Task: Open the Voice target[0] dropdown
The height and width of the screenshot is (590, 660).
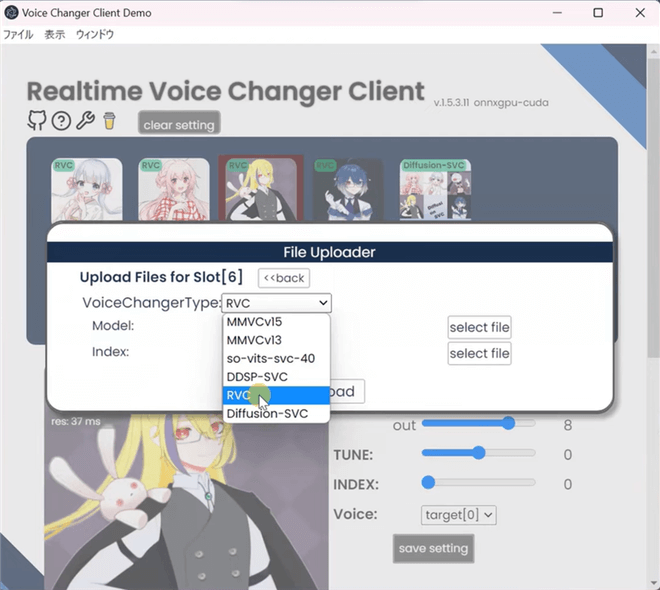Action: (459, 515)
